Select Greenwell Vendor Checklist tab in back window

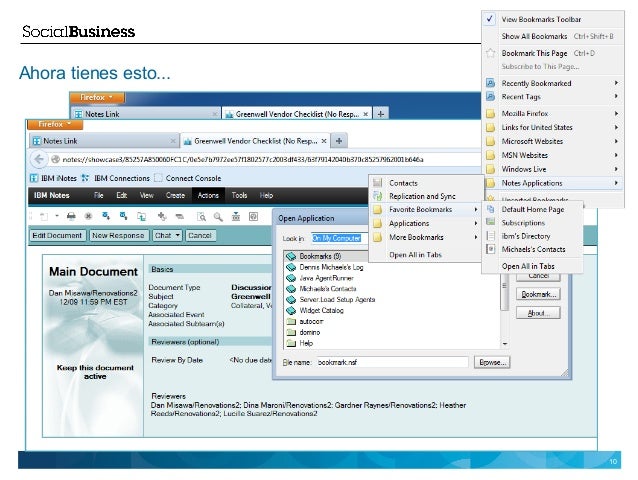coord(297,114)
